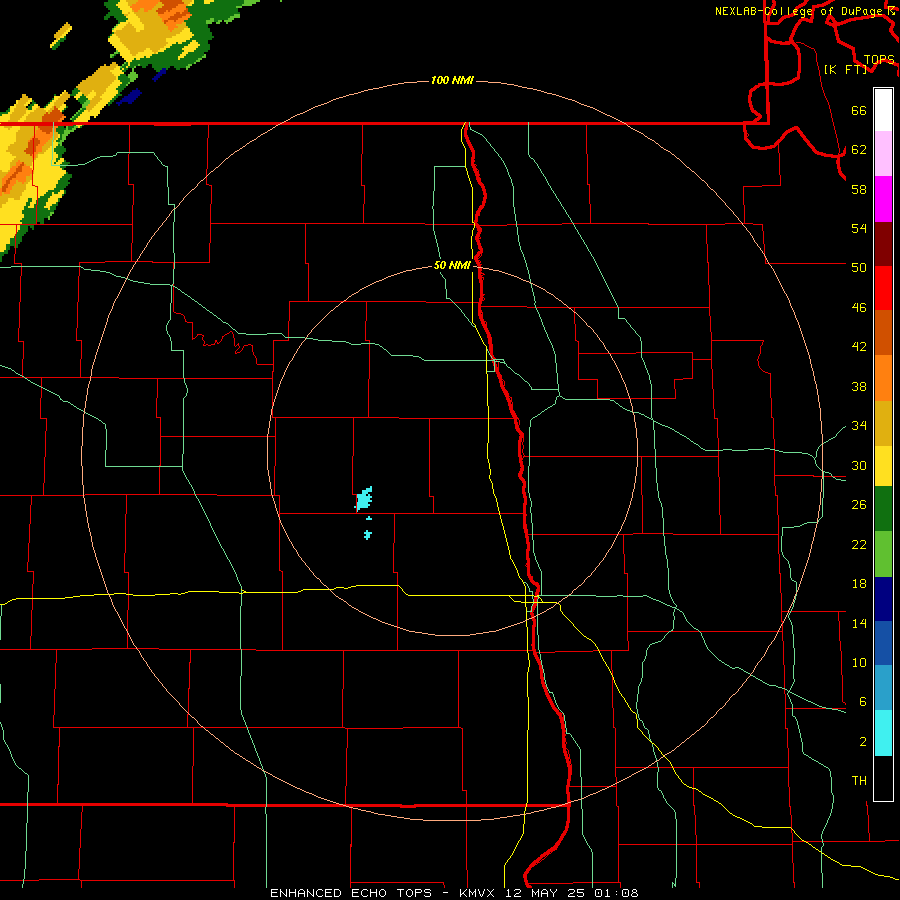The height and width of the screenshot is (900, 900).
Task: Click the '100 NMI' range ring label
Action: coord(452,80)
